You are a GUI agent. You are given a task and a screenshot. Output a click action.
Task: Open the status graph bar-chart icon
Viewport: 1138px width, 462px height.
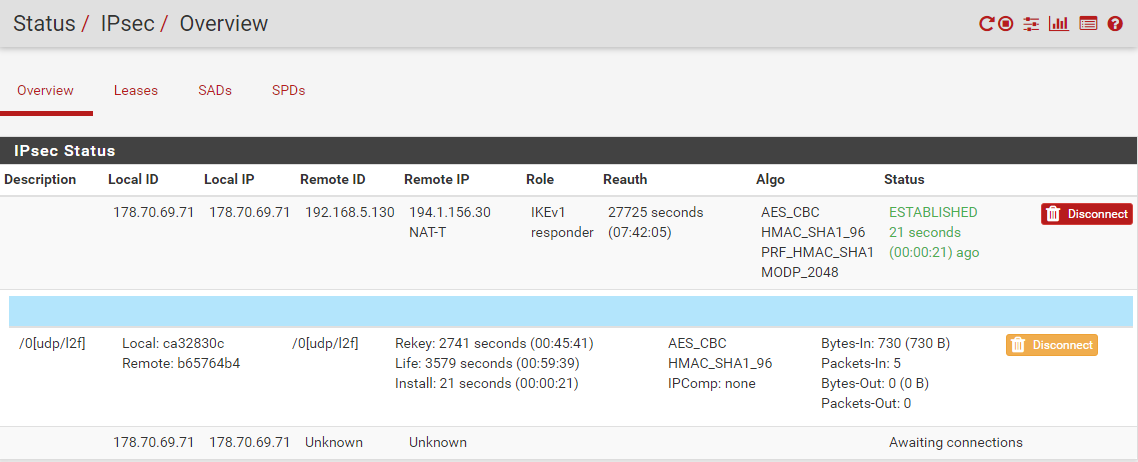coord(1059,24)
